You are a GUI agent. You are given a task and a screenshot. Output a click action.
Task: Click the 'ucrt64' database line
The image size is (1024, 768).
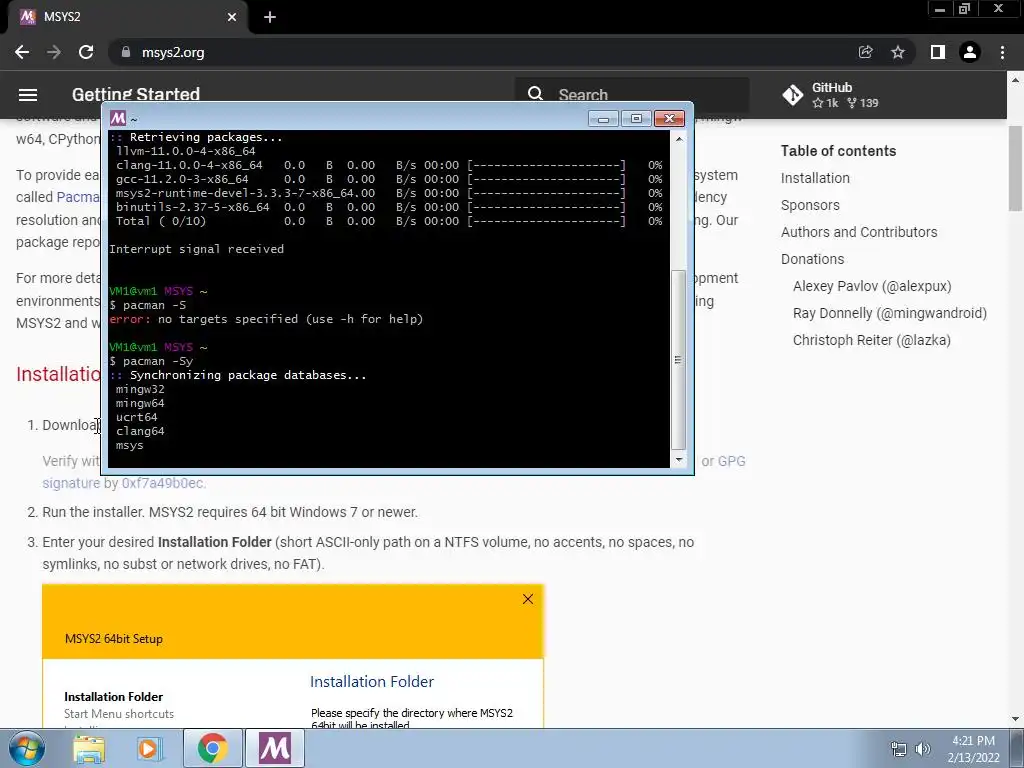(x=136, y=417)
